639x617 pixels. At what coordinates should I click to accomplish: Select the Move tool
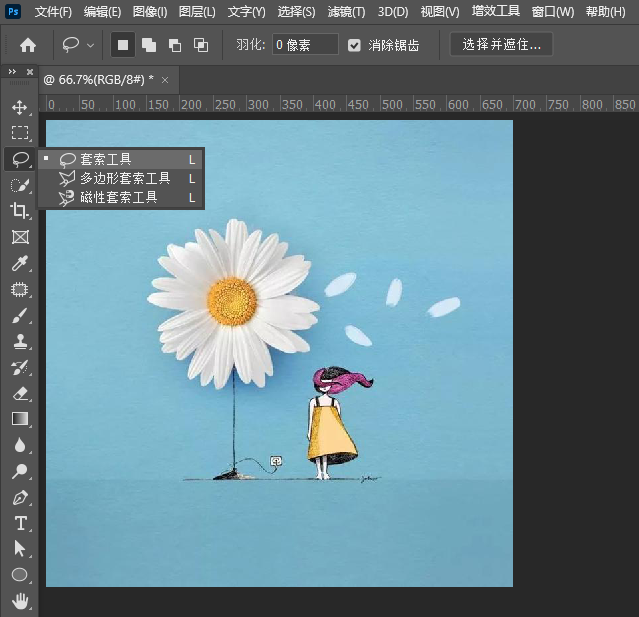coord(19,107)
